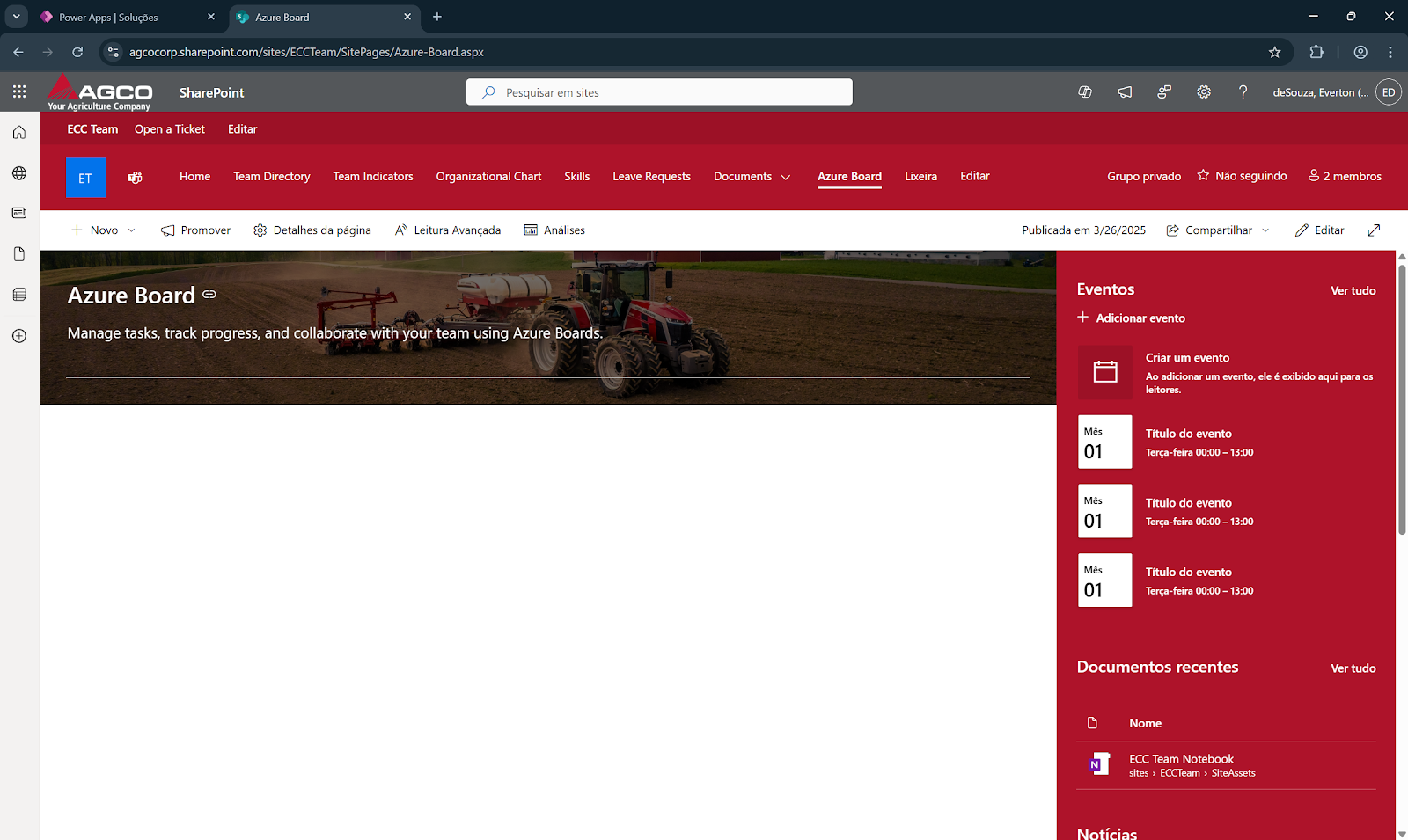The width and height of the screenshot is (1408, 840).
Task: Open the Teams icon beside site logo
Action: pyautogui.click(x=135, y=178)
